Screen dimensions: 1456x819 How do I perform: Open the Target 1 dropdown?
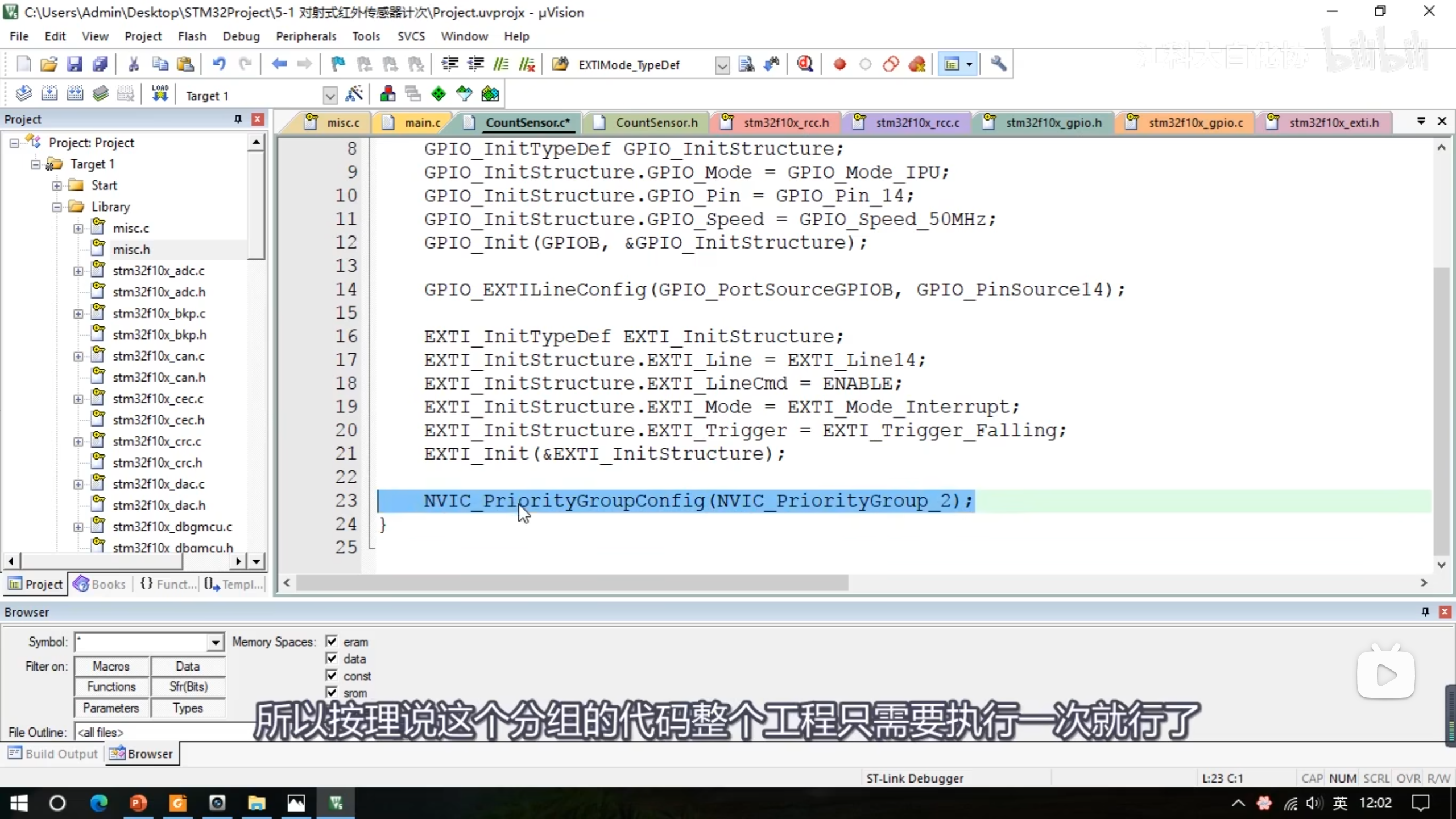(x=329, y=96)
